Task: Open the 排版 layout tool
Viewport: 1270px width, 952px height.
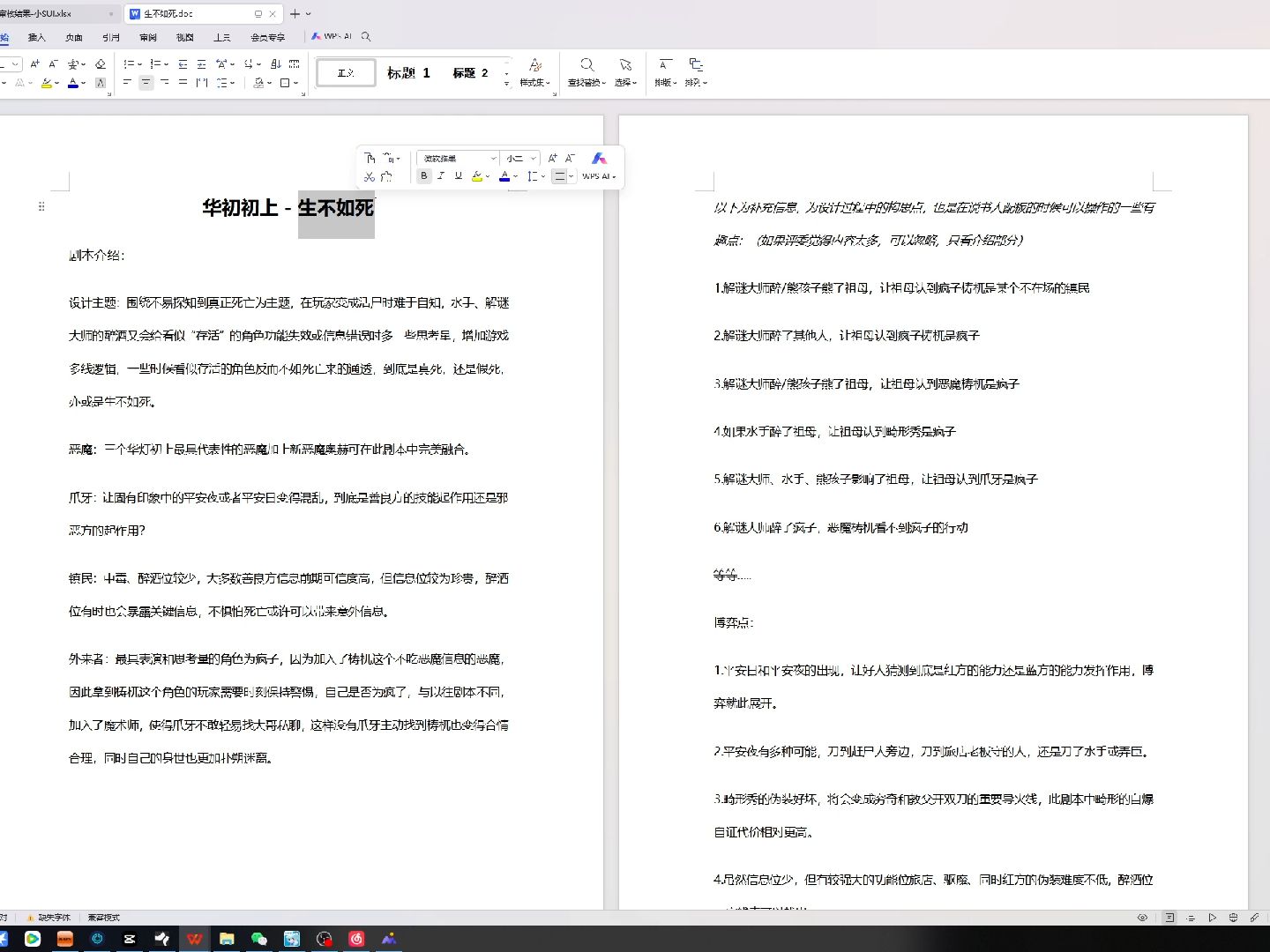Action: coord(666,72)
